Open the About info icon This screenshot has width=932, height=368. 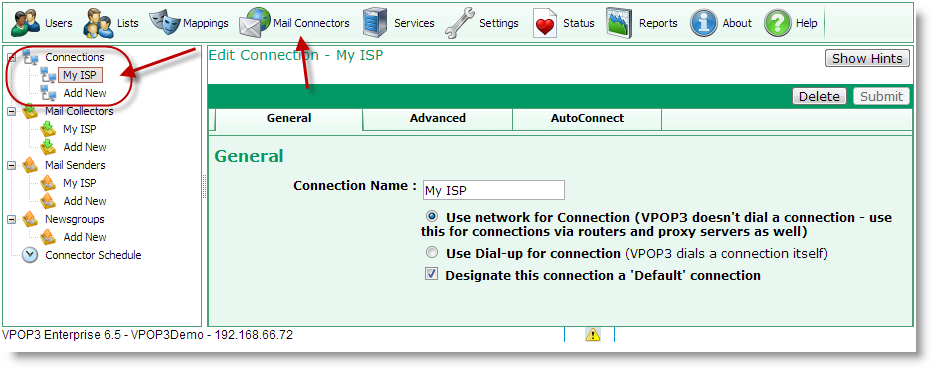pos(703,23)
